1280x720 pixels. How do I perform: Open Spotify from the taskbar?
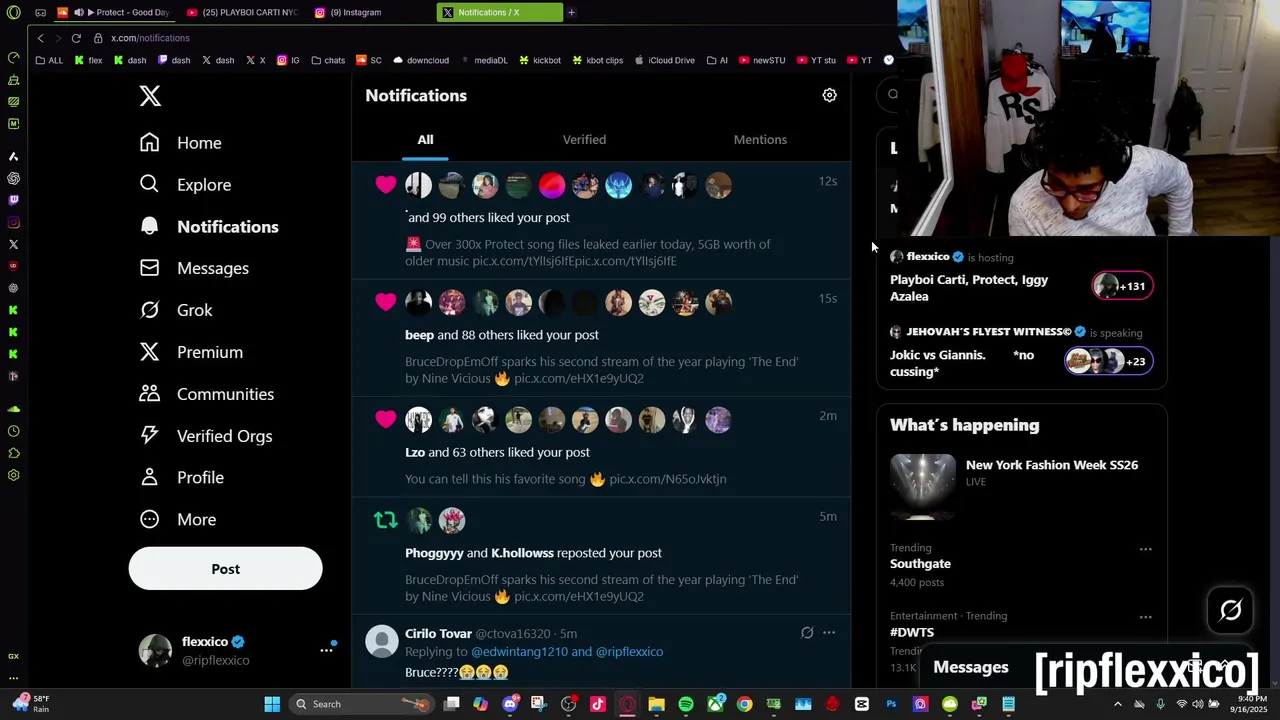pyautogui.click(x=686, y=704)
